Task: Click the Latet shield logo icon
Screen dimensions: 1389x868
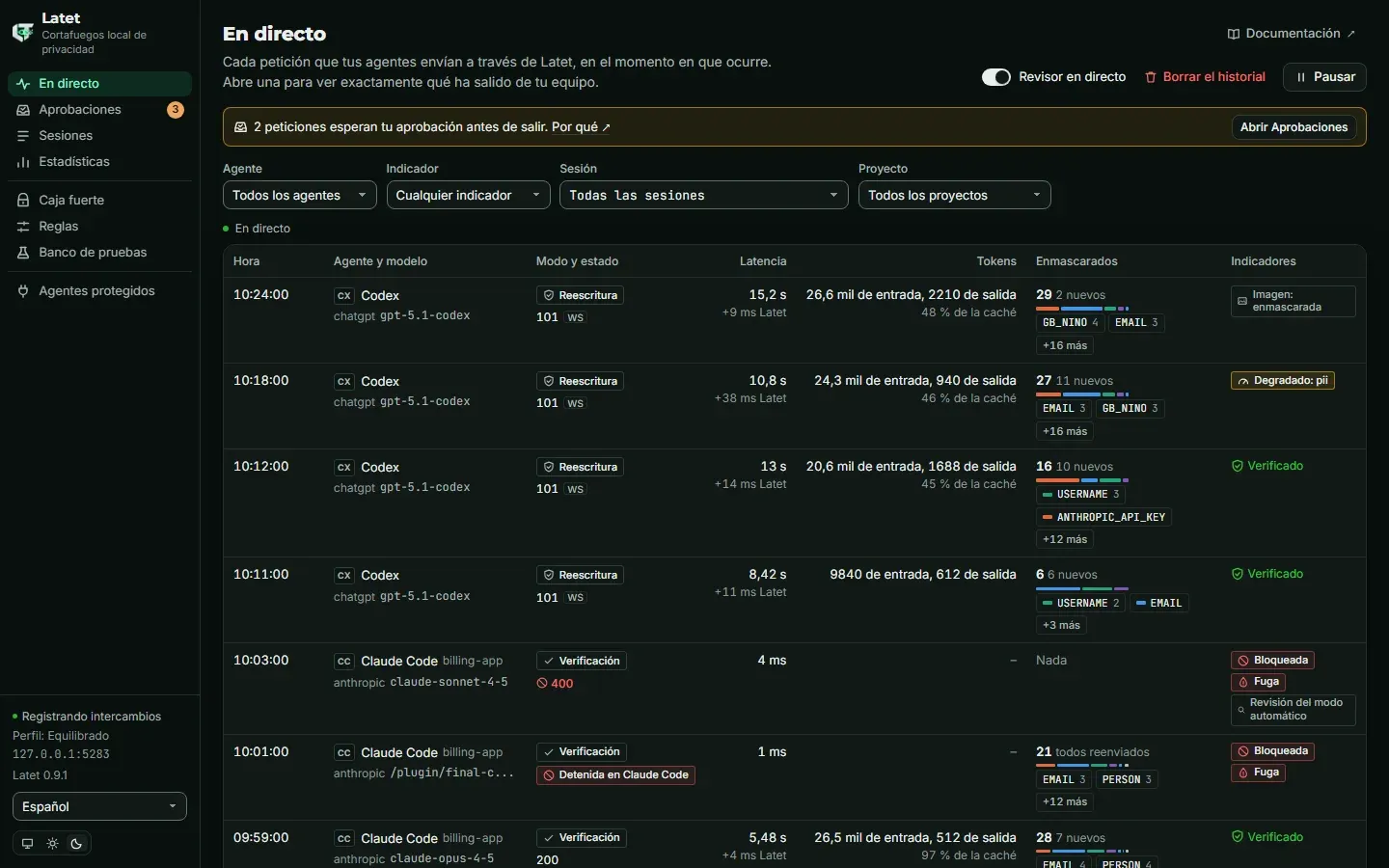Action: [x=22, y=32]
